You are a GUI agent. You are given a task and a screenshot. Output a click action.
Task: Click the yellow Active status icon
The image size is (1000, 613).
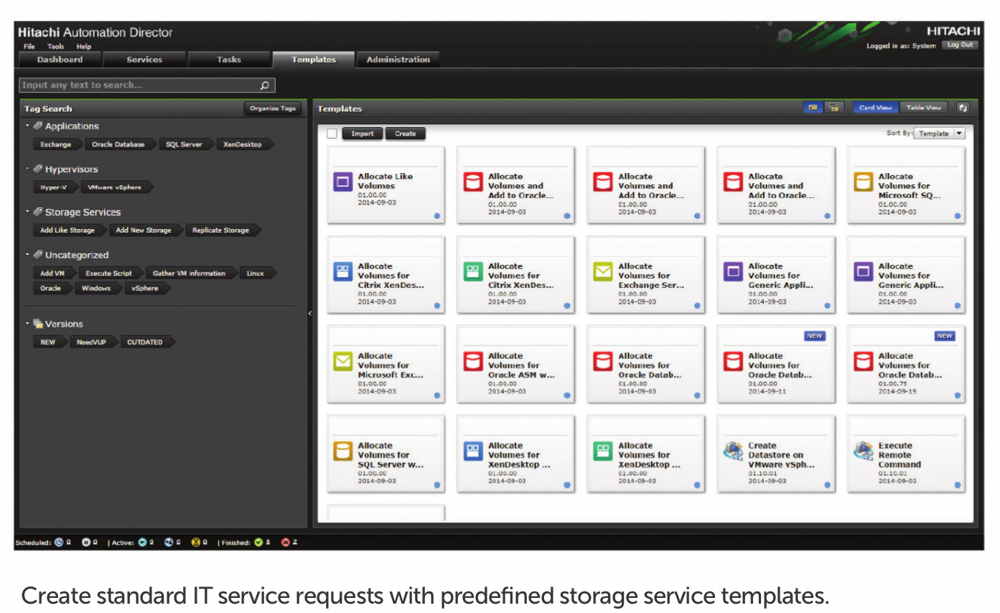pyautogui.click(x=196, y=542)
